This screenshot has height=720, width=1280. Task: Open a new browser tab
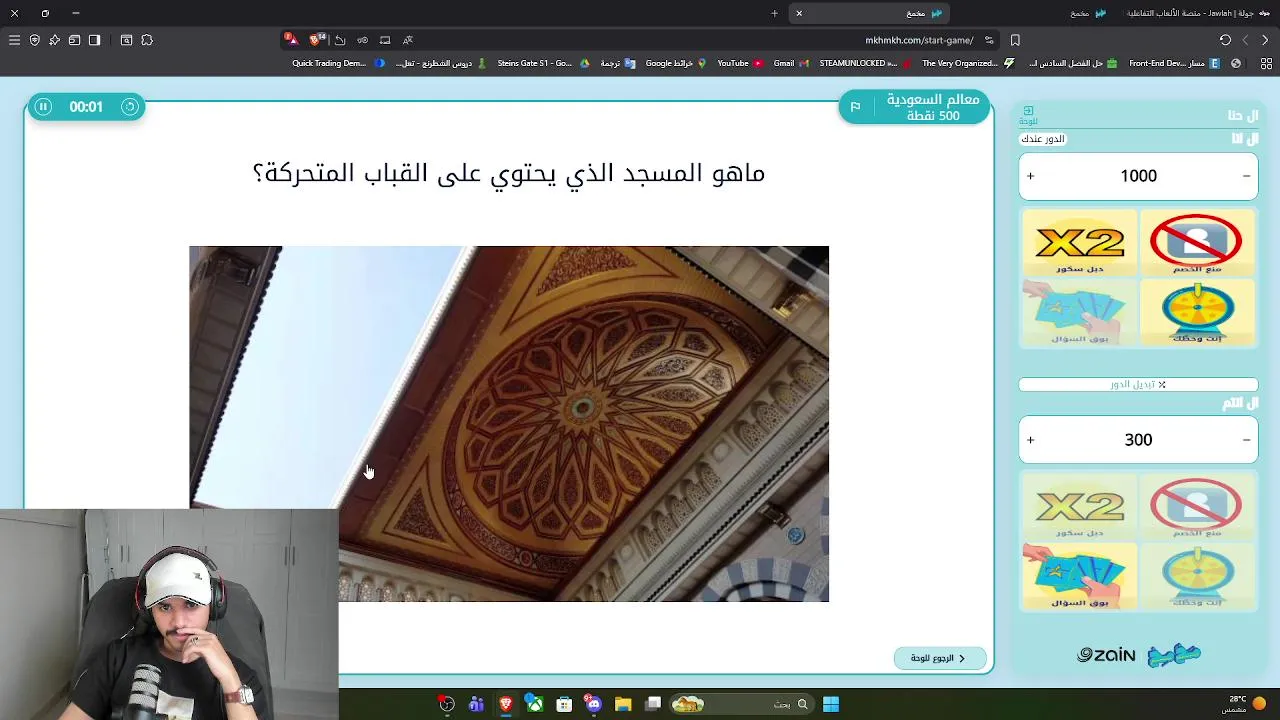pyautogui.click(x=774, y=13)
